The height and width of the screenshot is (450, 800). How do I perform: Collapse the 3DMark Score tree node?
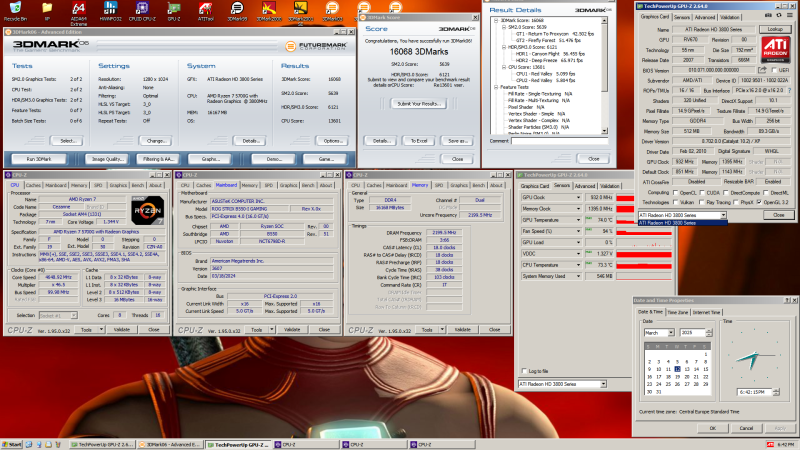coord(495,20)
